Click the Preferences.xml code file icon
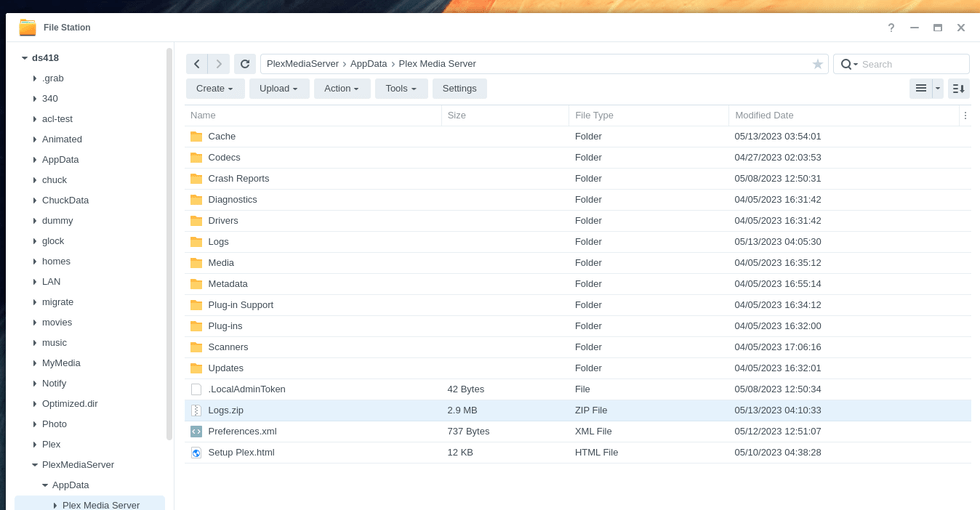980x510 pixels. pos(196,431)
